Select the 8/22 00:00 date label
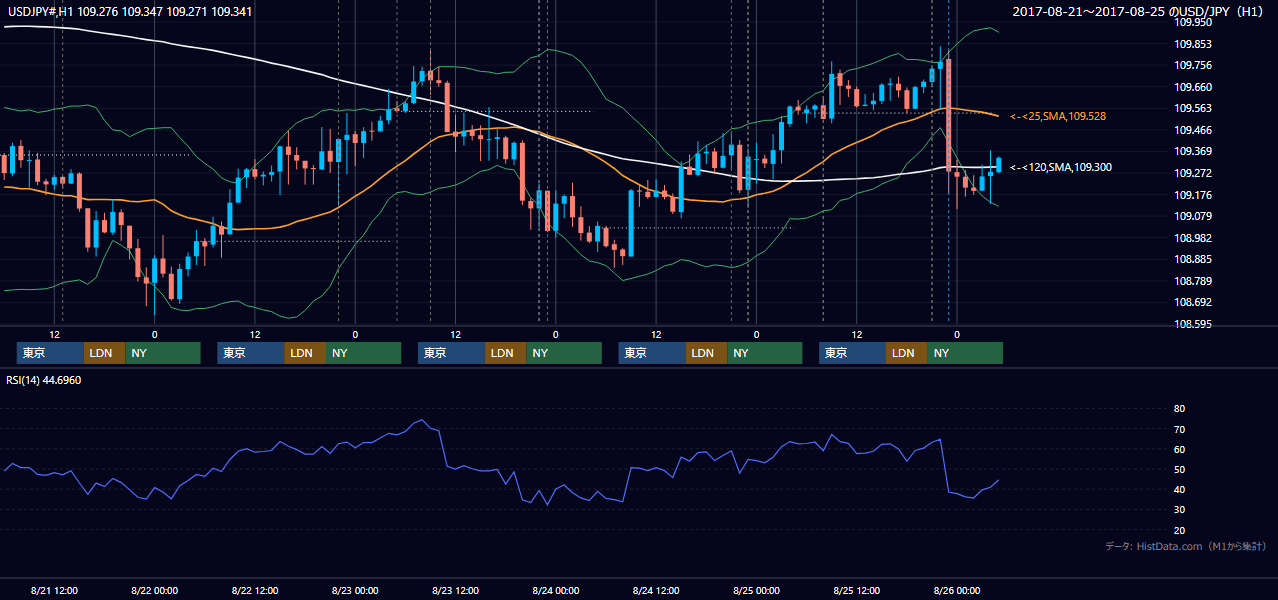The height and width of the screenshot is (600, 1278). (154, 591)
